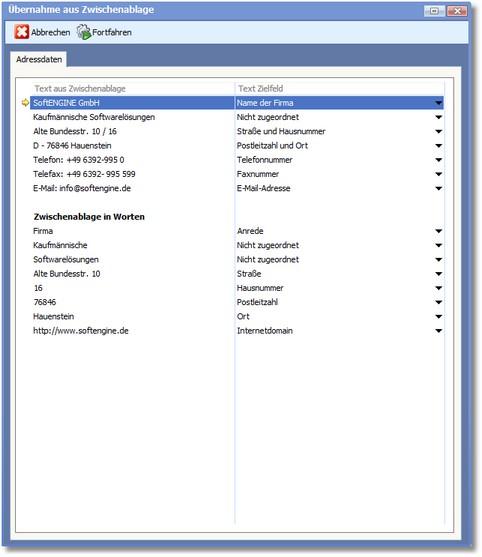Open dropdown for Ort field
The height and width of the screenshot is (557, 482).
[439, 317]
